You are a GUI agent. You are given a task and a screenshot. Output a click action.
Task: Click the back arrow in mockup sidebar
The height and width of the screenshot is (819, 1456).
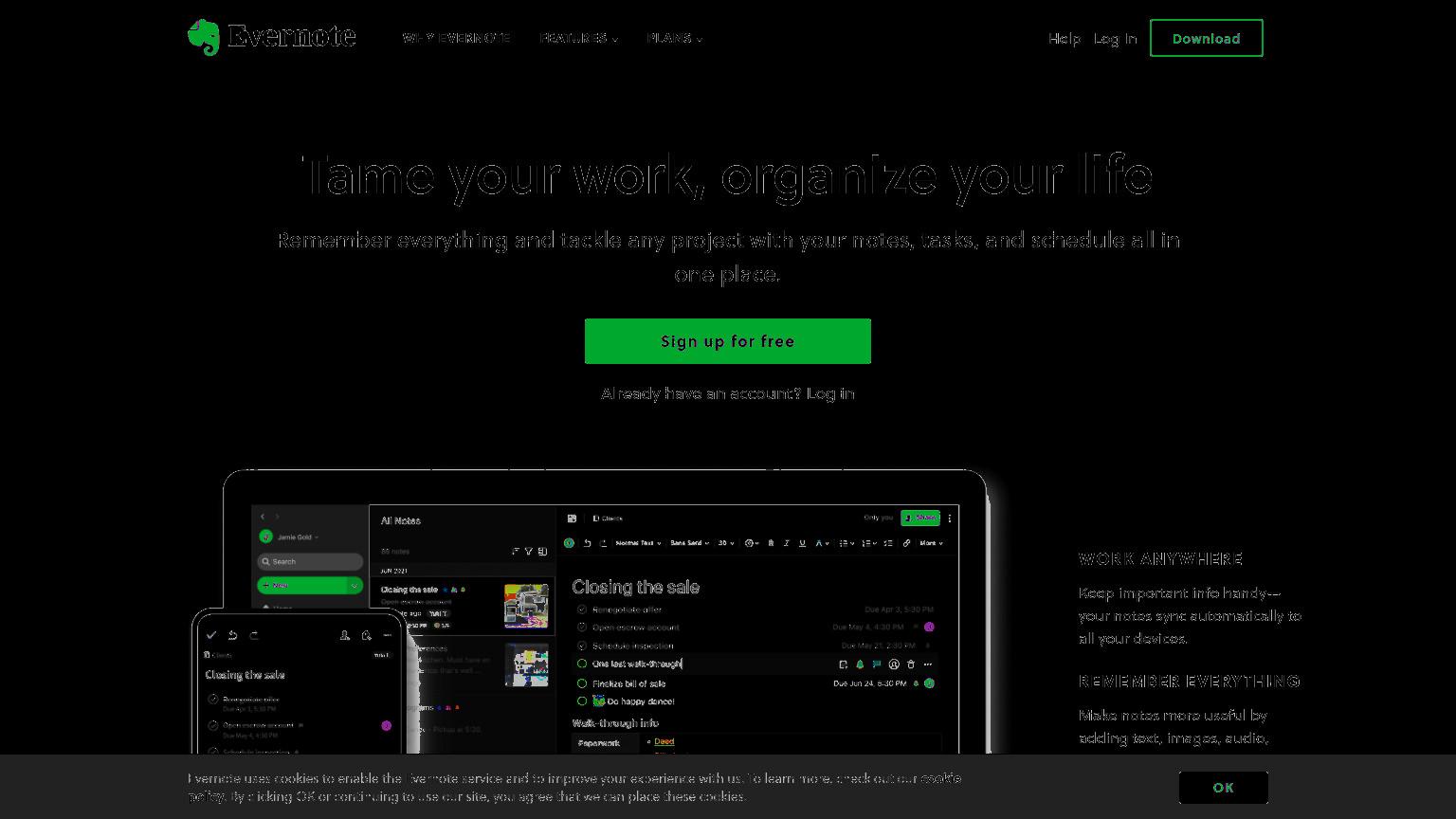[x=263, y=517]
